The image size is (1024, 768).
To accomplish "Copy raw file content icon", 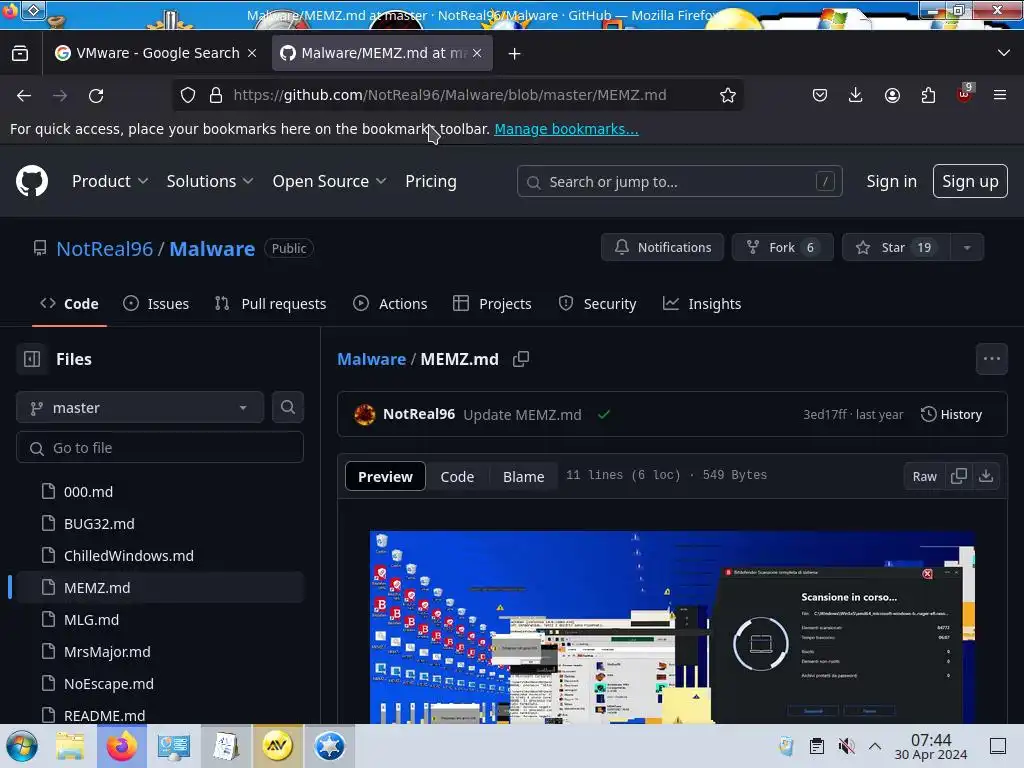I will [x=959, y=476].
